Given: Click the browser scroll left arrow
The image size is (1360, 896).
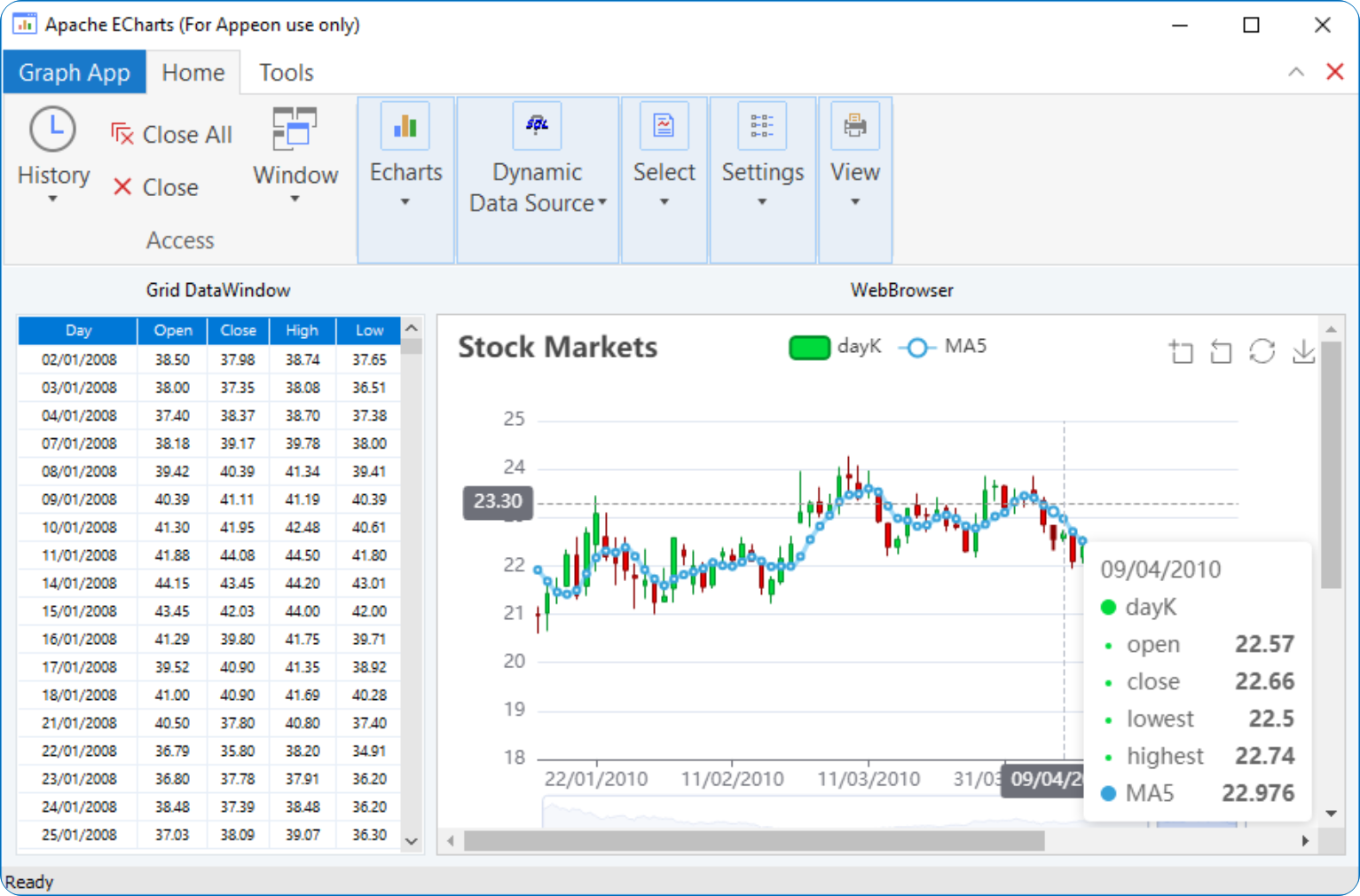Looking at the screenshot, I should 451,840.
